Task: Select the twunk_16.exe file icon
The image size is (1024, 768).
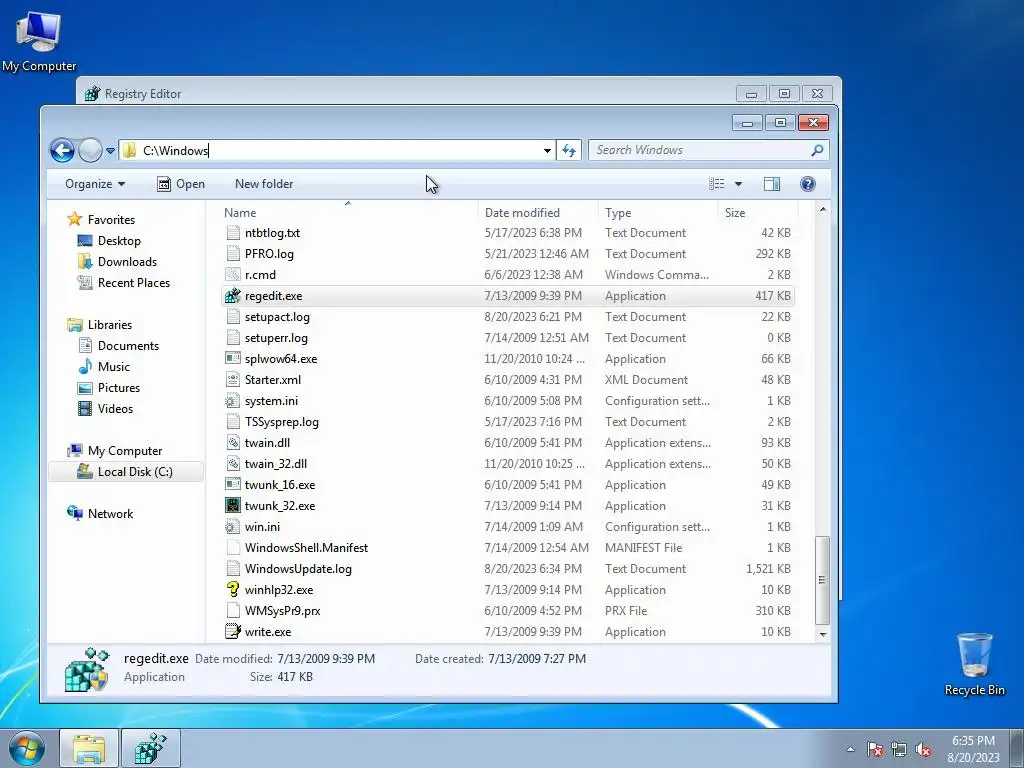Action: (x=232, y=485)
